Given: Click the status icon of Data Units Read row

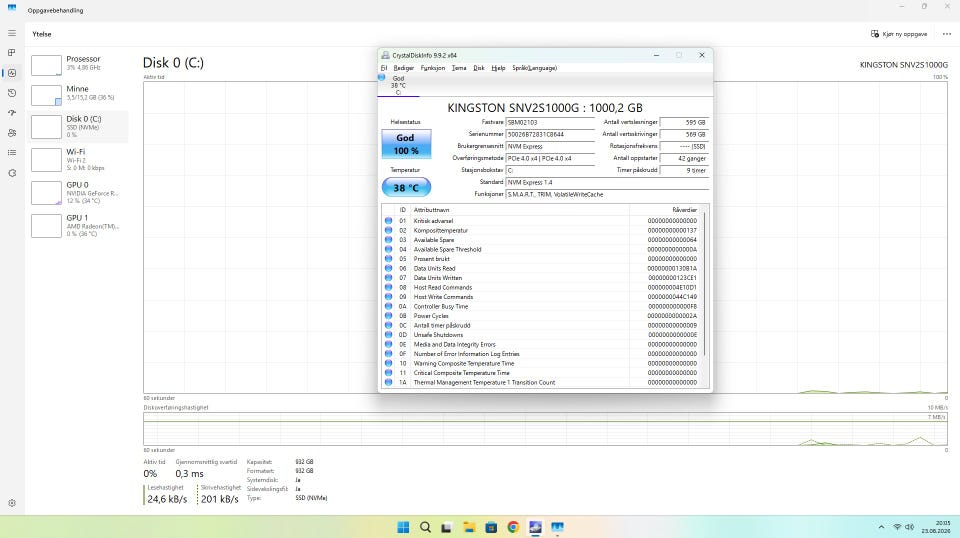Looking at the screenshot, I should (388, 268).
